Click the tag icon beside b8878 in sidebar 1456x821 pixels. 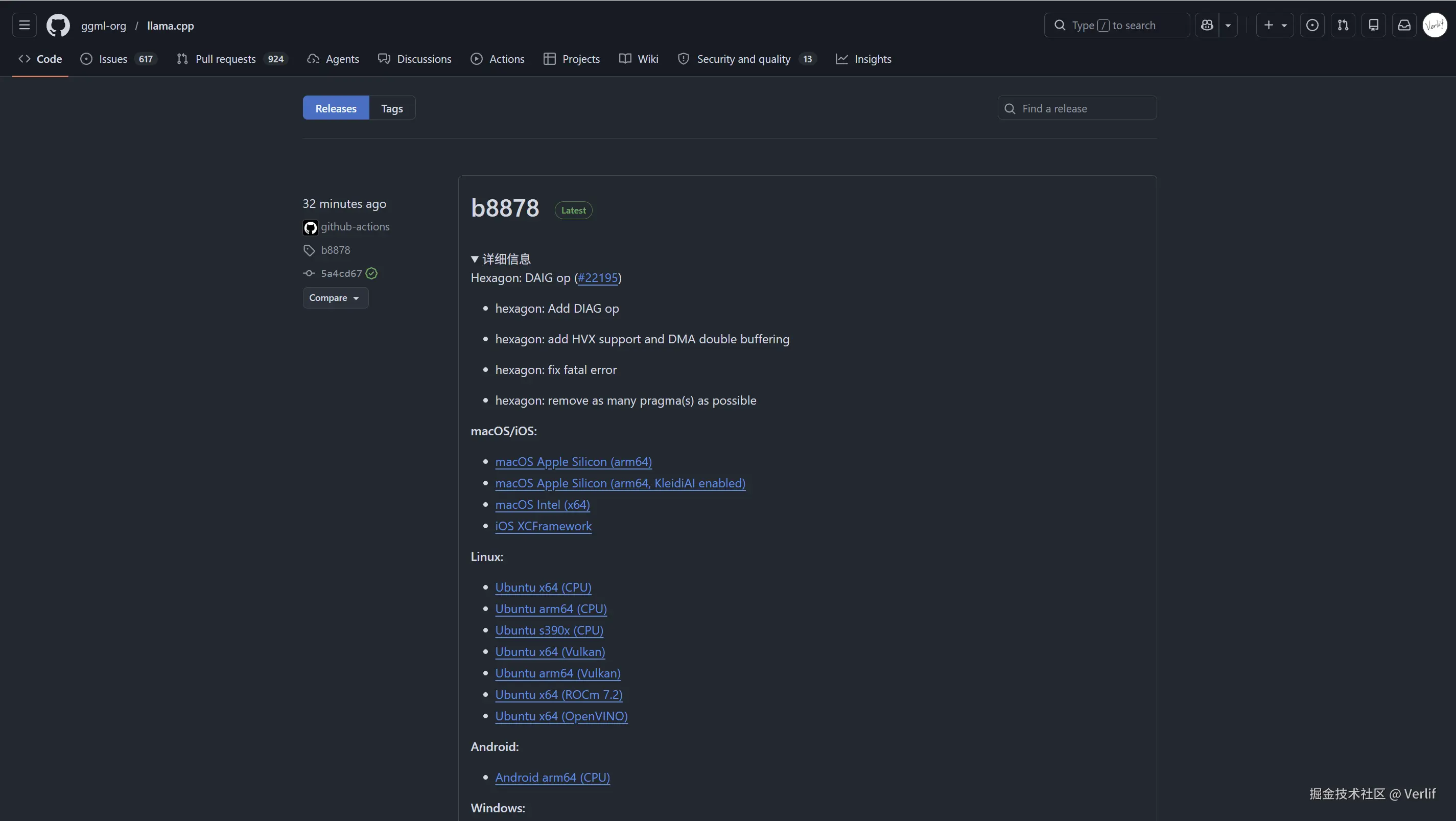click(x=309, y=250)
